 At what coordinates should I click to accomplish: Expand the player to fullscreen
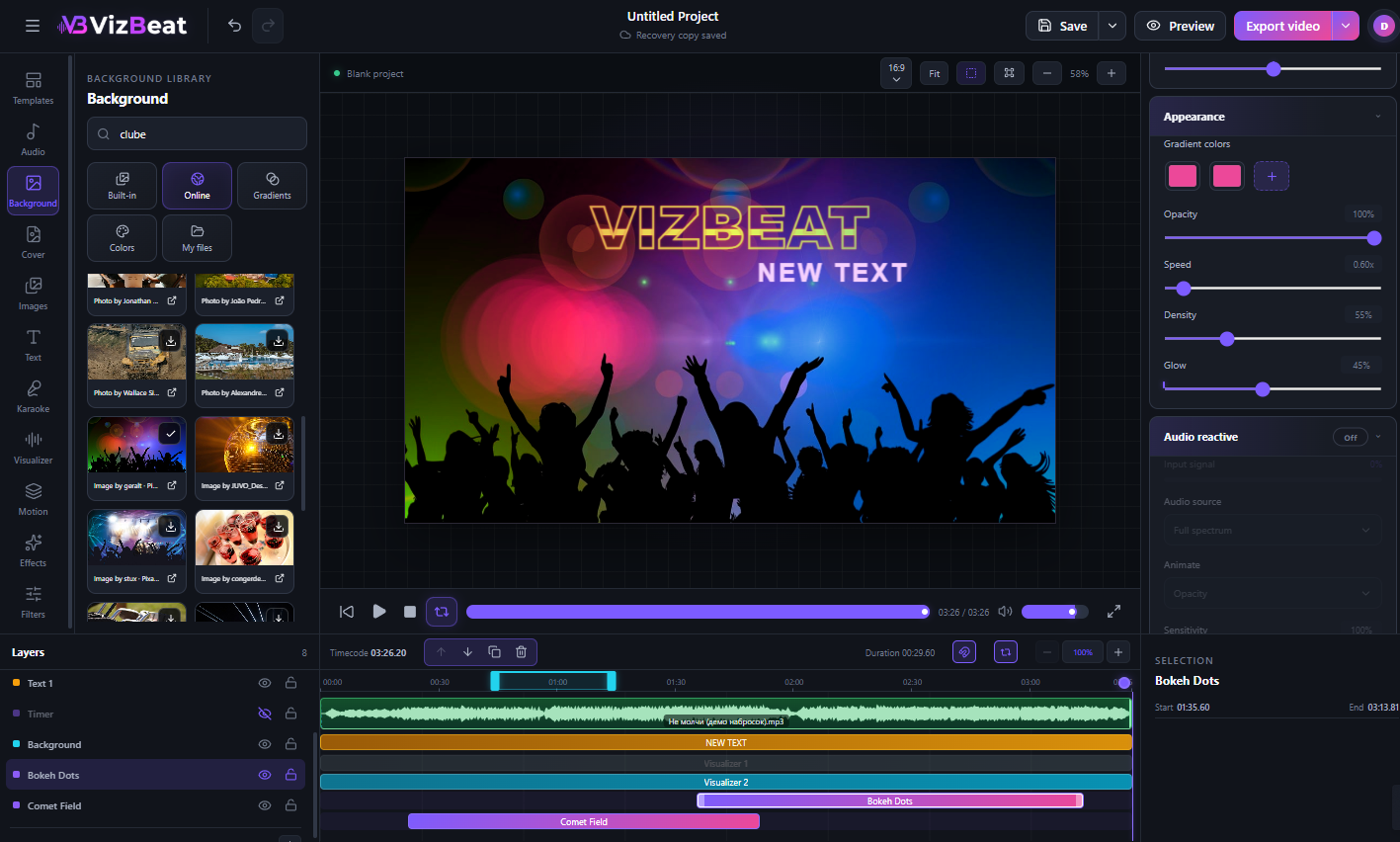click(1113, 612)
